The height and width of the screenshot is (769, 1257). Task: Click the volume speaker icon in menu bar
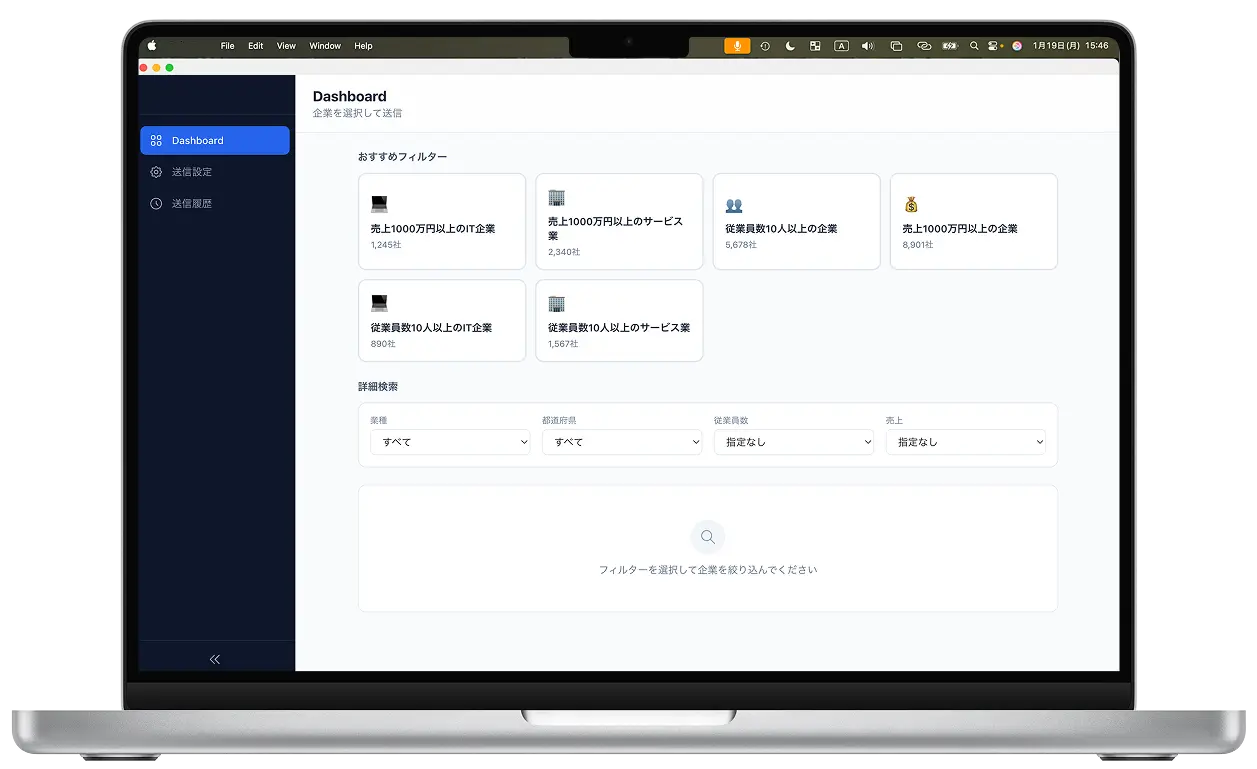click(x=867, y=46)
